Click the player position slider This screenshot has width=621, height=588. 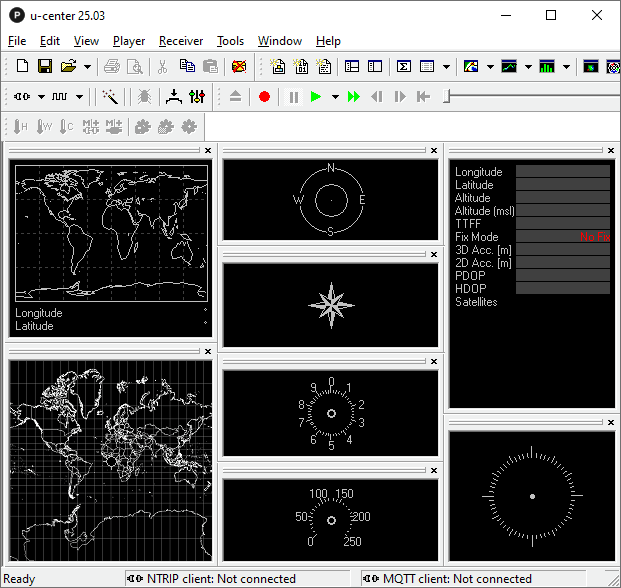[x=447, y=97]
